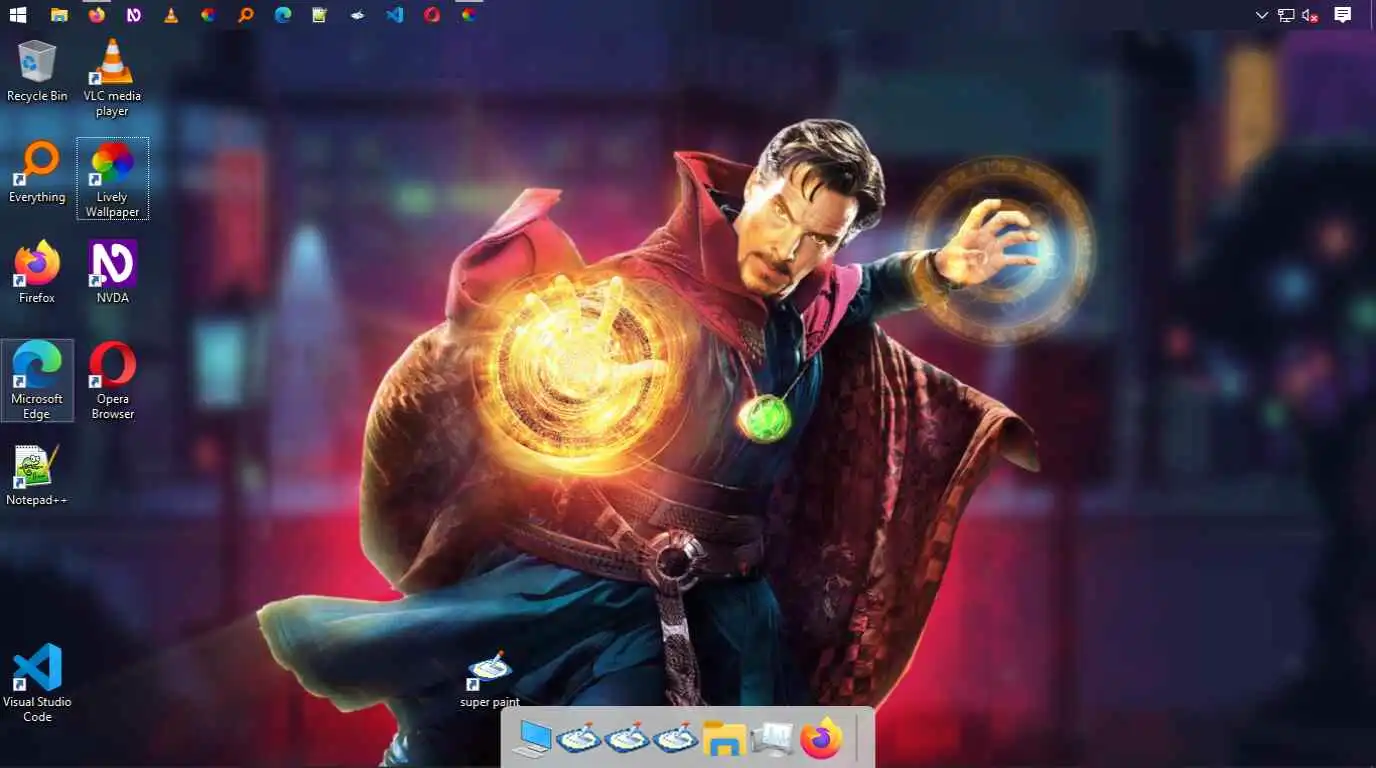The image size is (1376, 768).
Task: Select the super paint desktop shortcut
Action: point(489,680)
